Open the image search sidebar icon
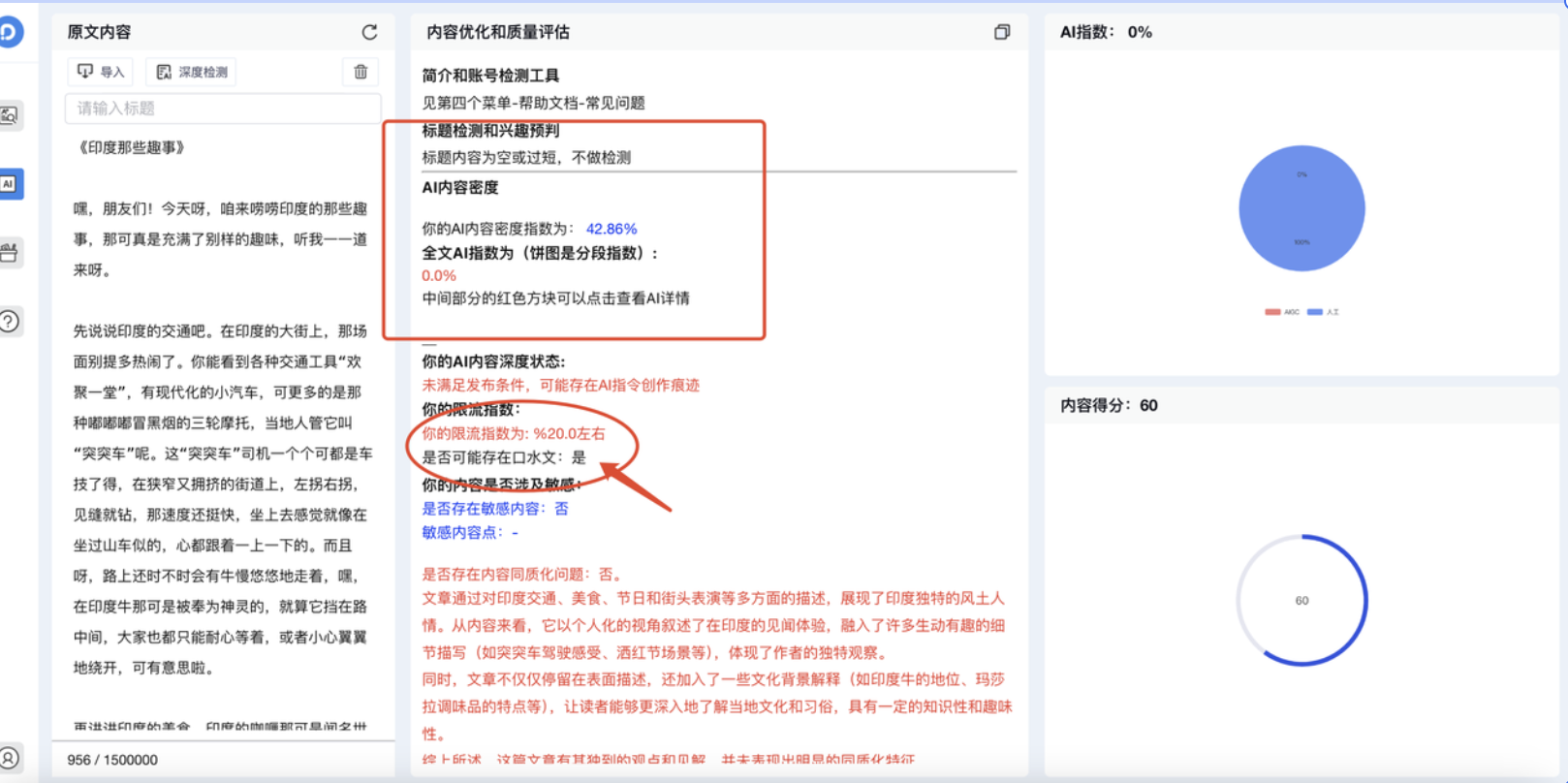1568x783 pixels. [8, 115]
